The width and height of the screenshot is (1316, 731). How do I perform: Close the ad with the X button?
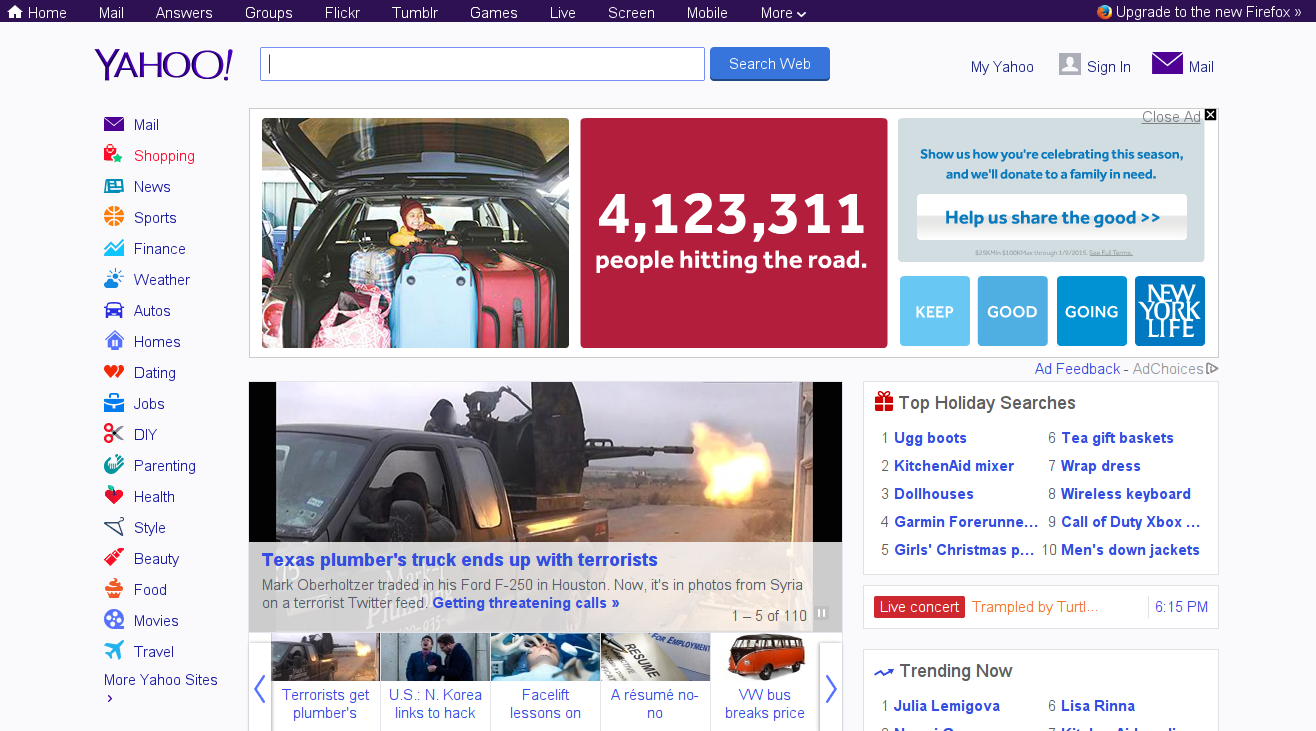click(x=1210, y=115)
